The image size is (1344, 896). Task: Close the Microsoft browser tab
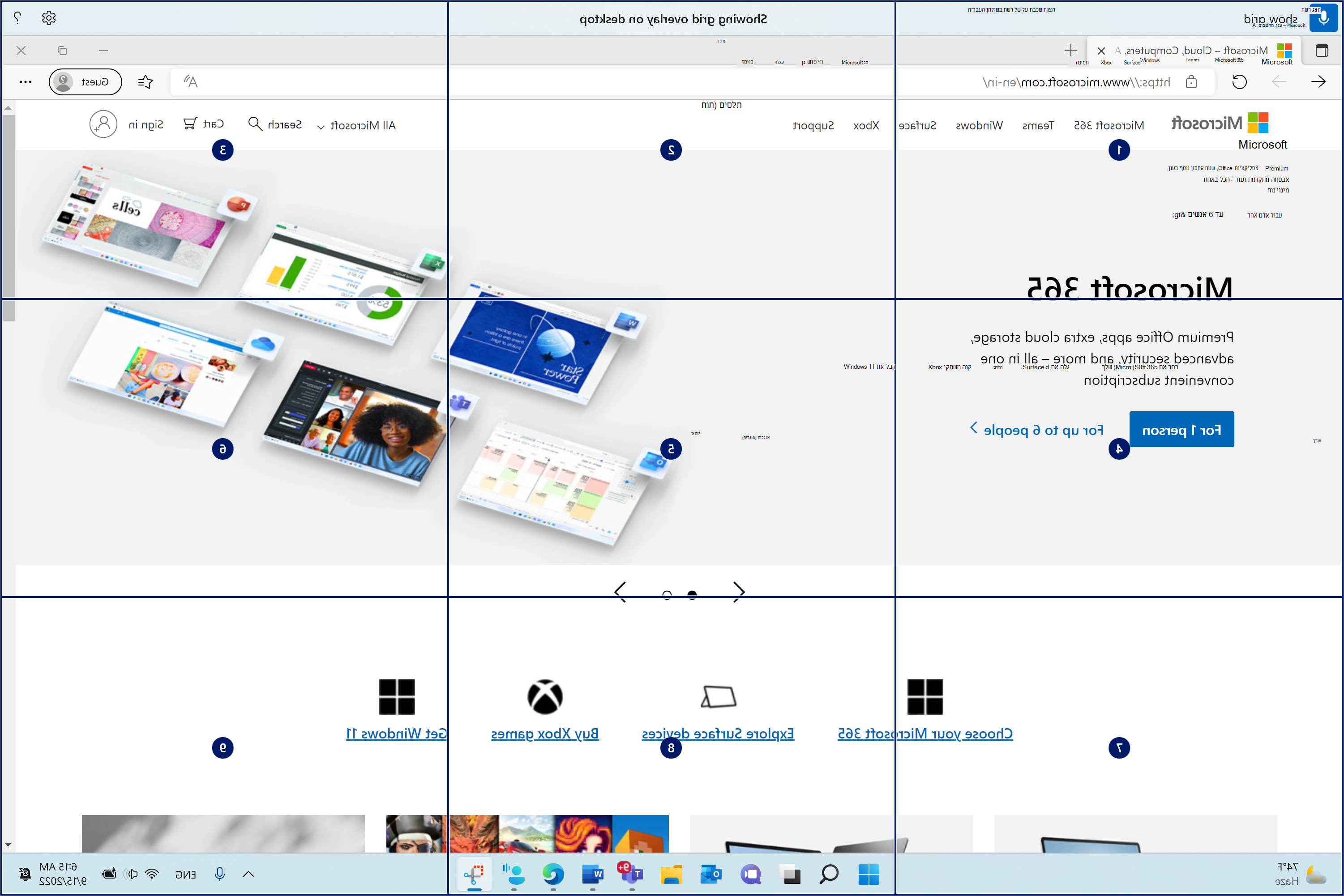click(x=1101, y=50)
